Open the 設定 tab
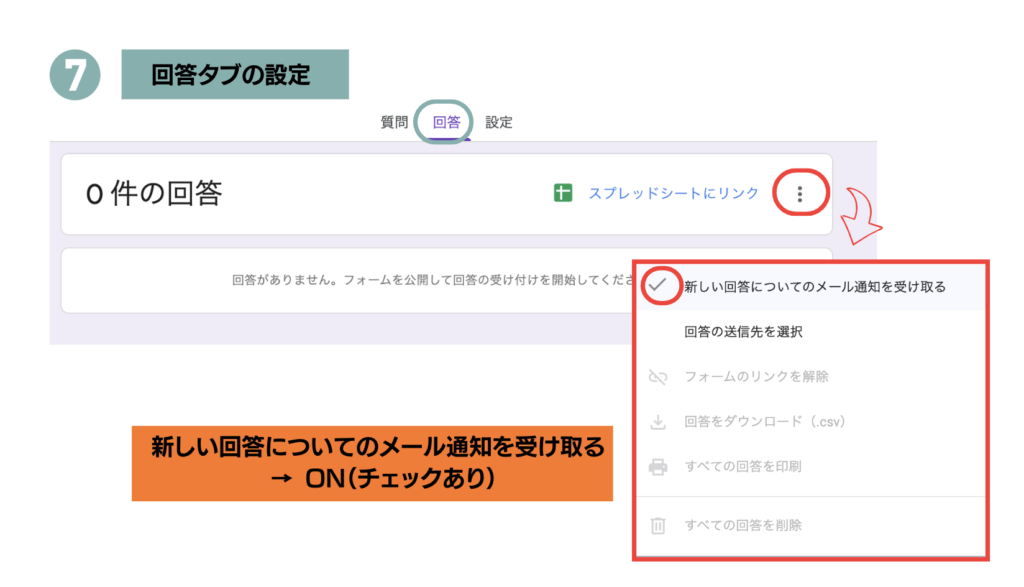Viewport: 1024px width, 587px height. [x=499, y=122]
